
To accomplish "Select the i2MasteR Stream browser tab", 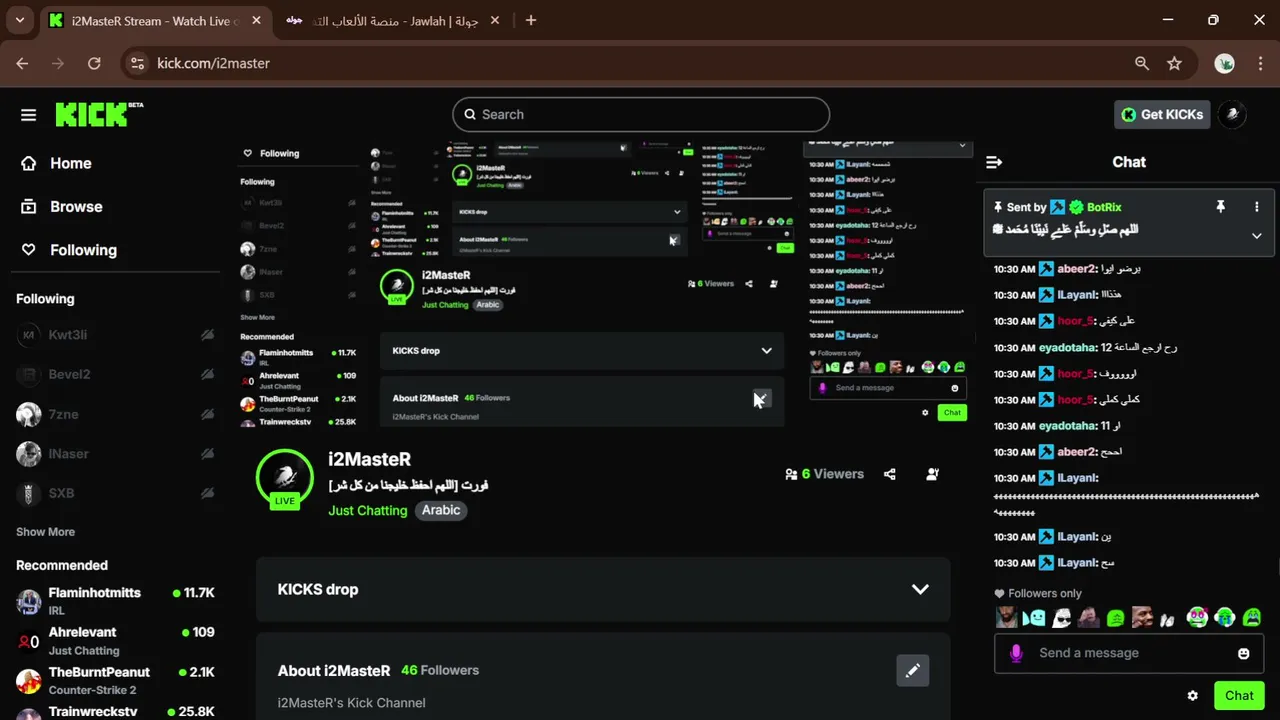I will click(155, 21).
